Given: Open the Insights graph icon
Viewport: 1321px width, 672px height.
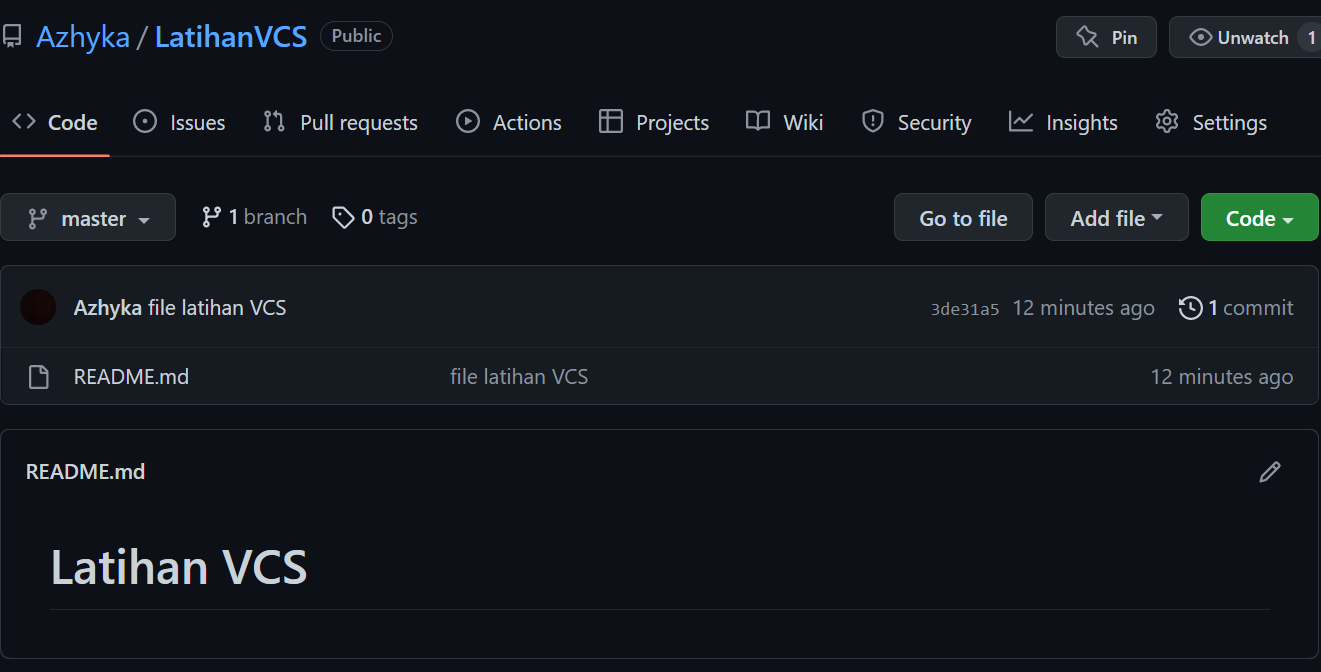Looking at the screenshot, I should click(1020, 121).
